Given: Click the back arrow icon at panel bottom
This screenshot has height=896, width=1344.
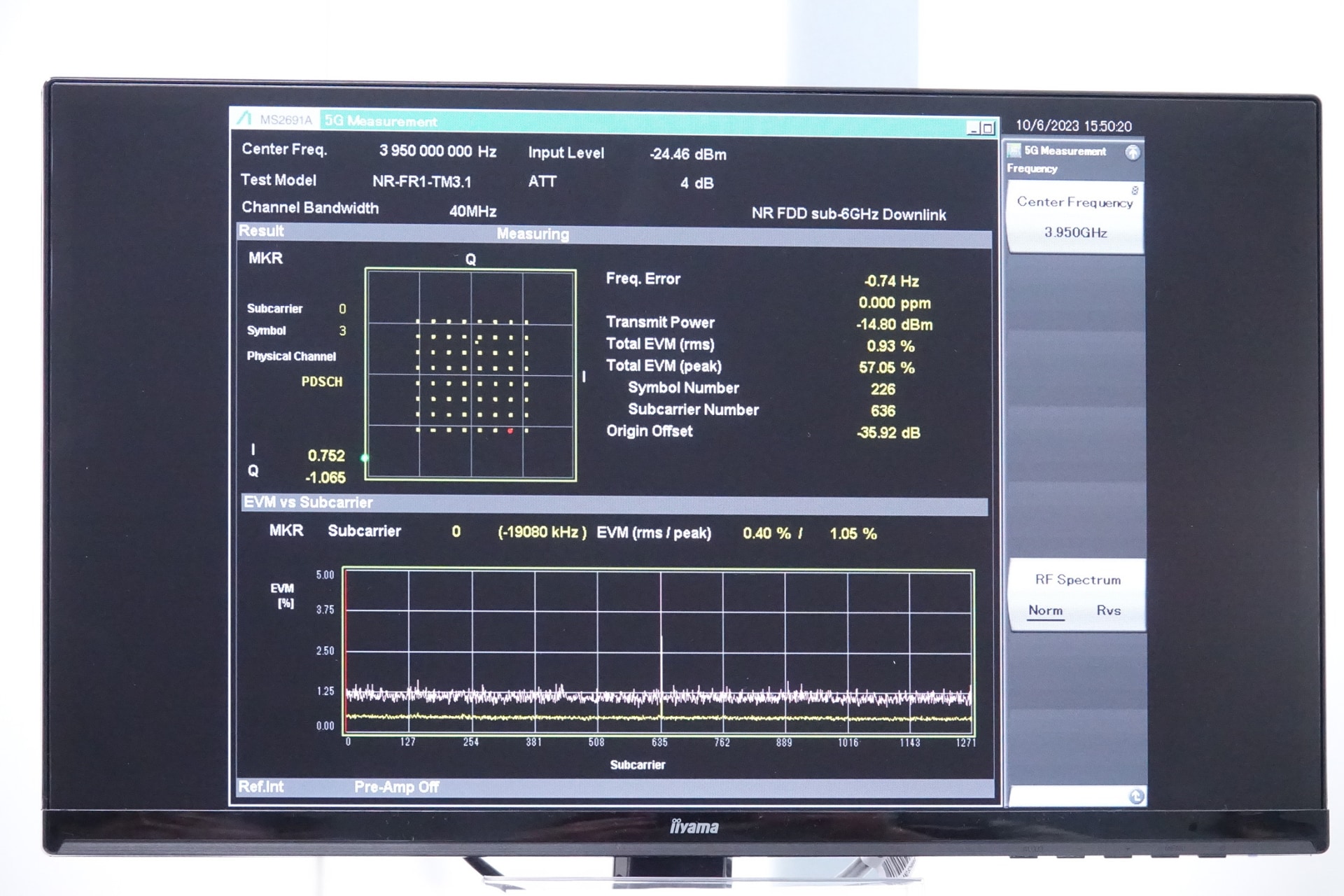Looking at the screenshot, I should click(x=1135, y=797).
